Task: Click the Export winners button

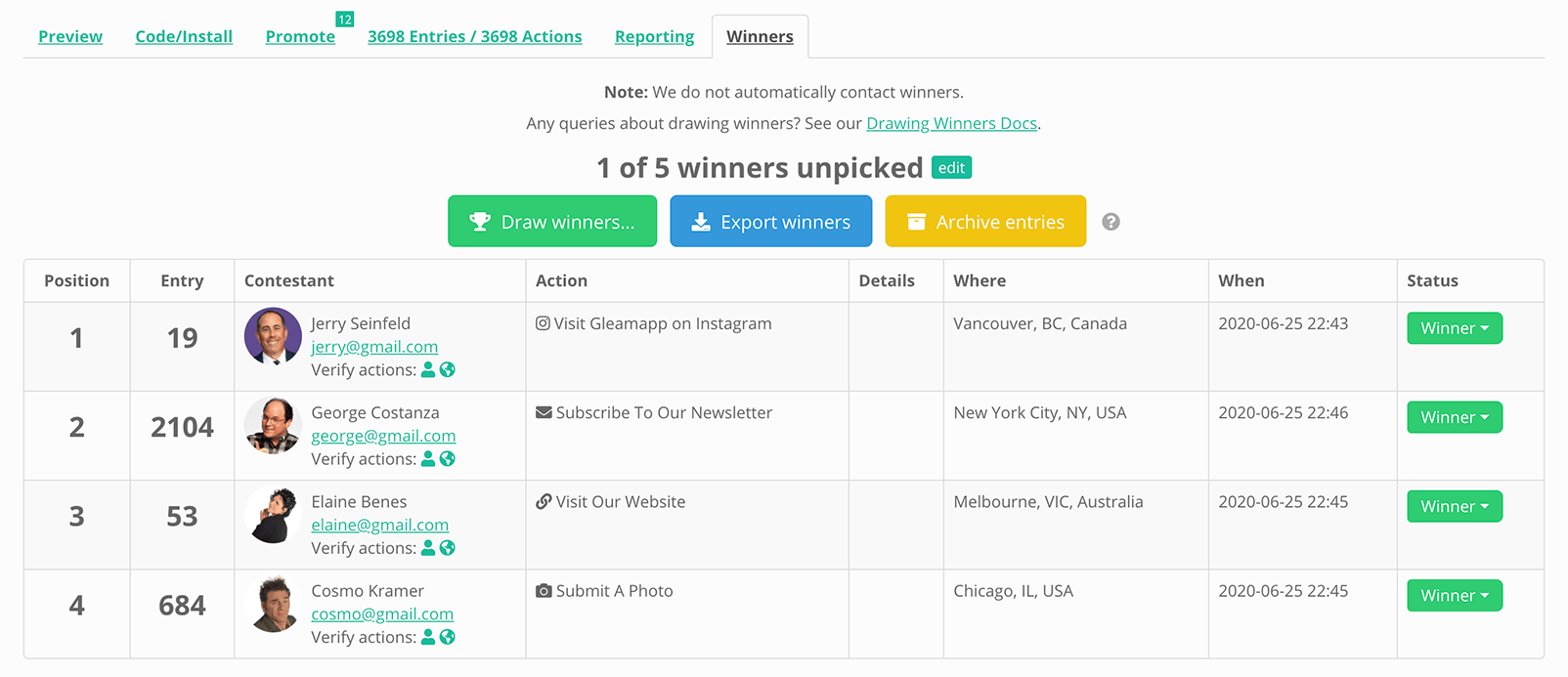Action: tap(770, 221)
